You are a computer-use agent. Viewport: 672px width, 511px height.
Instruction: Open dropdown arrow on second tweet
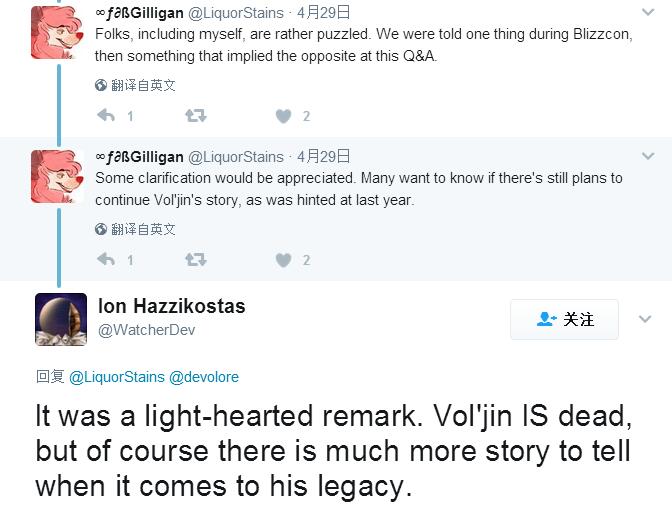pyautogui.click(x=647, y=157)
